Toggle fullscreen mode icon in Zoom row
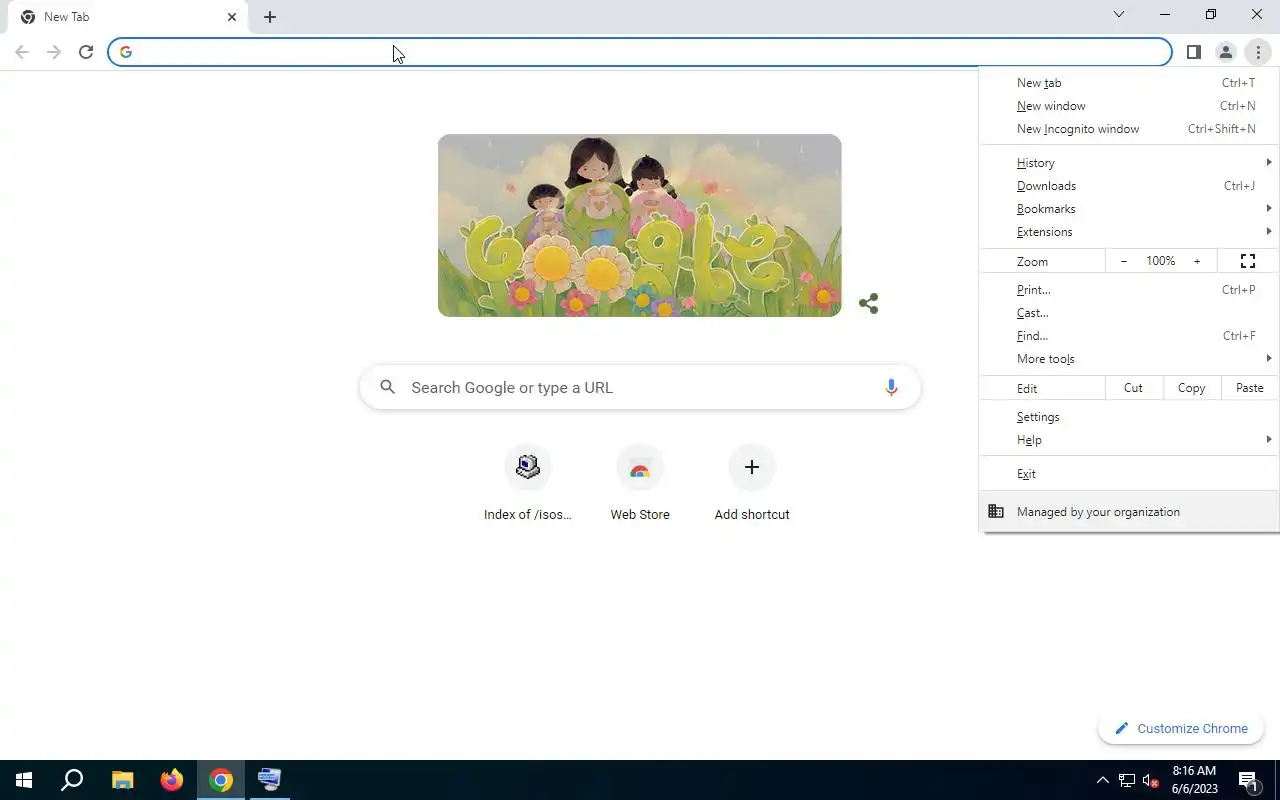 (1248, 261)
